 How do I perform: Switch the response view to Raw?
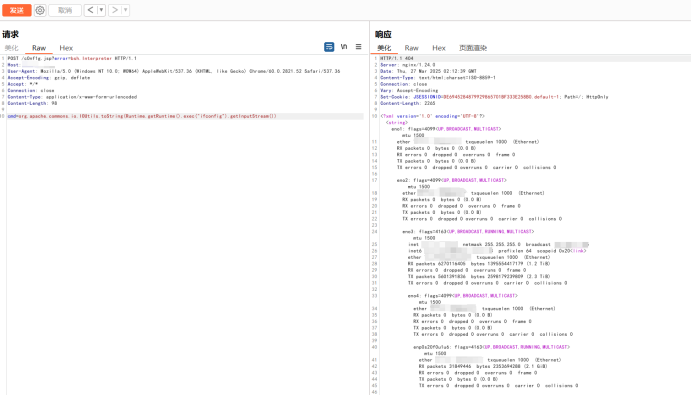[x=411, y=48]
